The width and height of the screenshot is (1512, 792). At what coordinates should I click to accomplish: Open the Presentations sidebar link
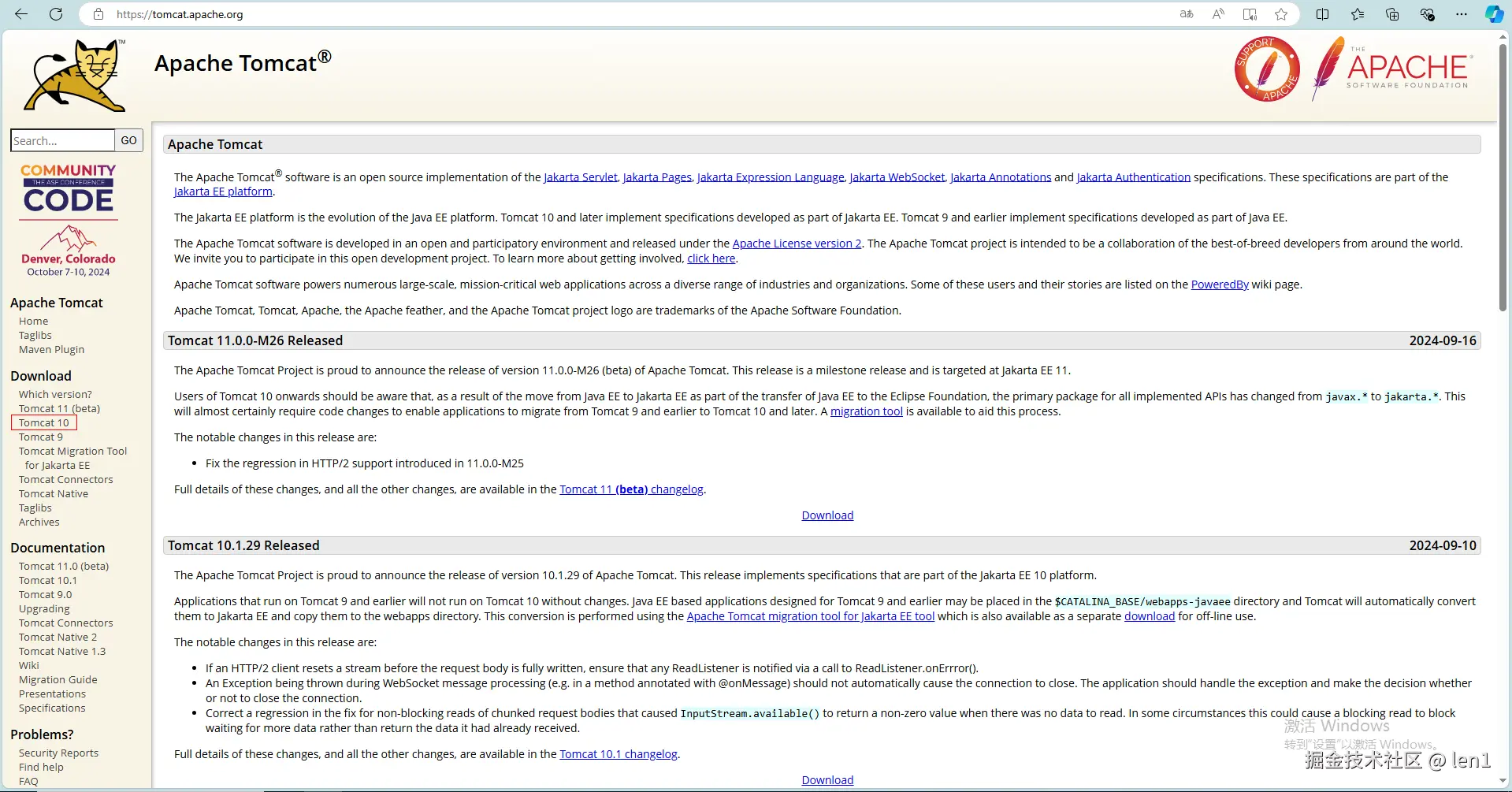click(x=52, y=693)
